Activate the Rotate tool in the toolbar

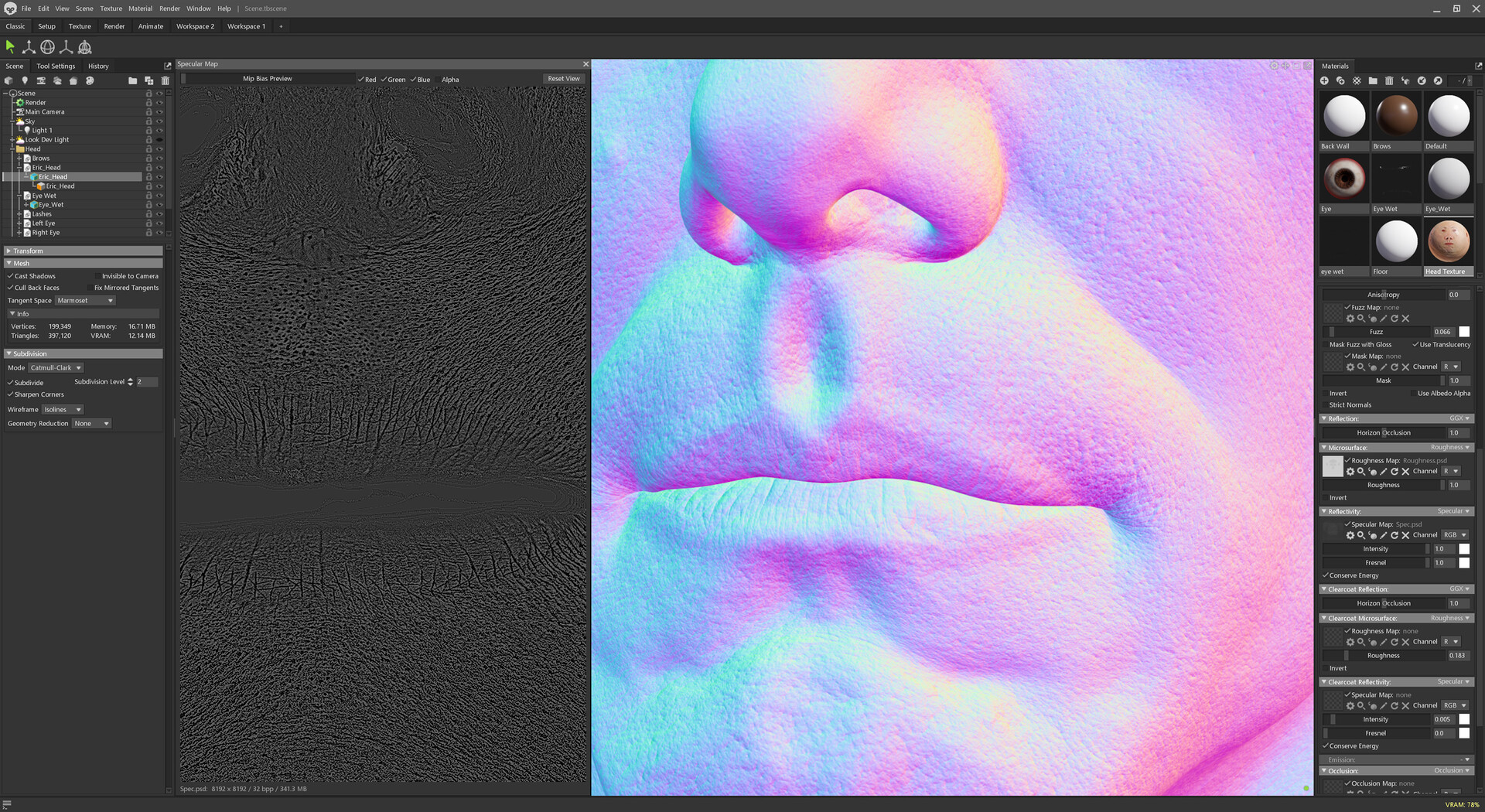click(47, 46)
